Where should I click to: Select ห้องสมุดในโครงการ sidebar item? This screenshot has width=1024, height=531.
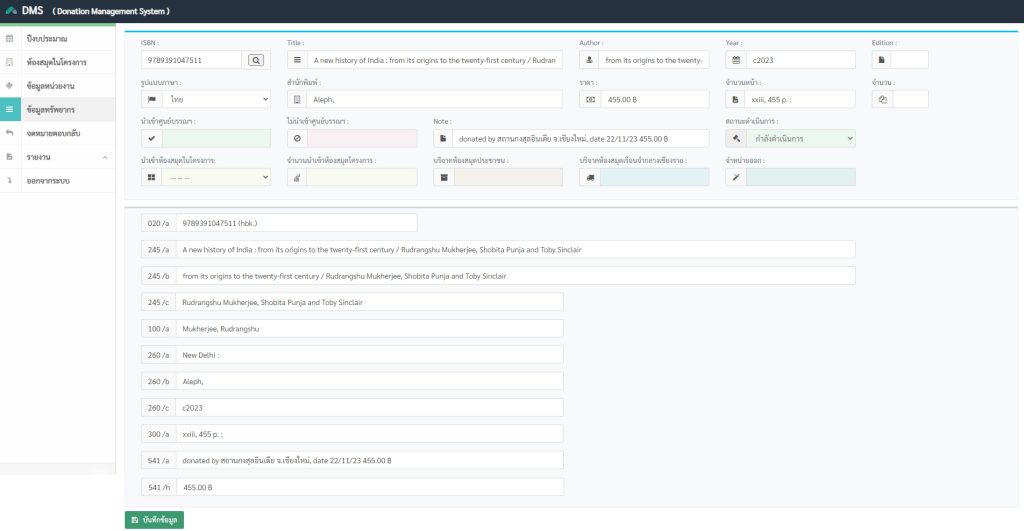56,62
